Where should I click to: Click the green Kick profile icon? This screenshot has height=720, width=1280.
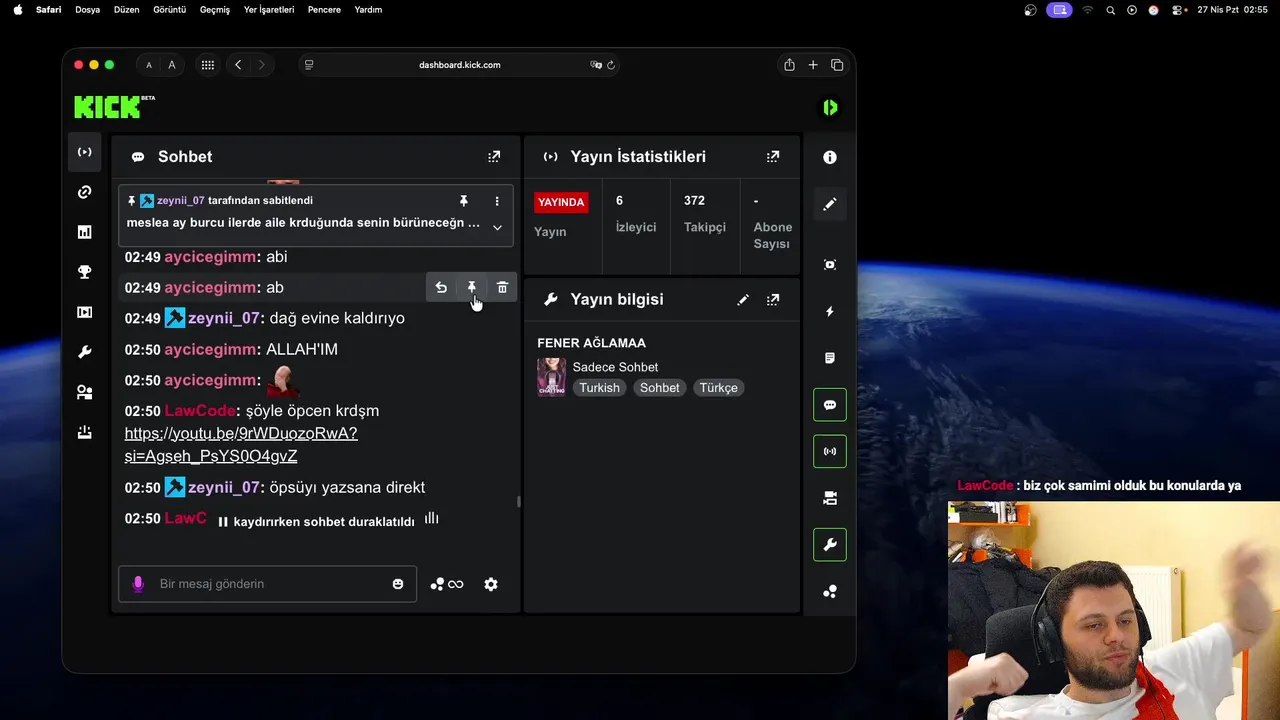(x=830, y=107)
